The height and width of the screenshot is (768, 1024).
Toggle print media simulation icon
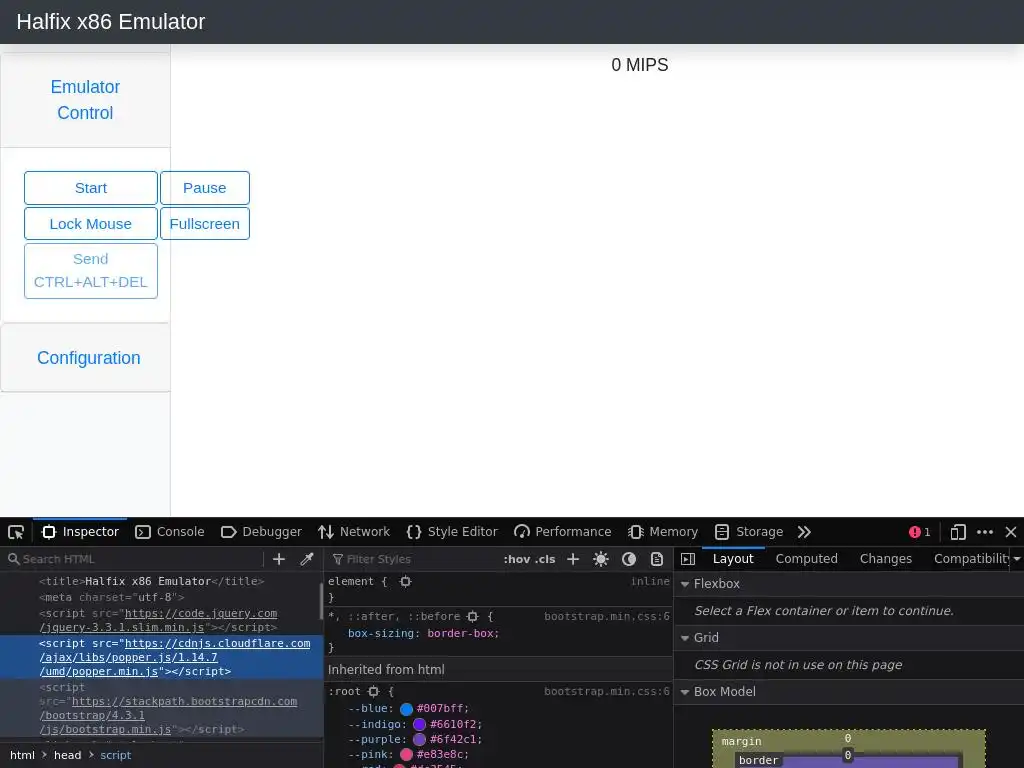pyautogui.click(x=657, y=559)
